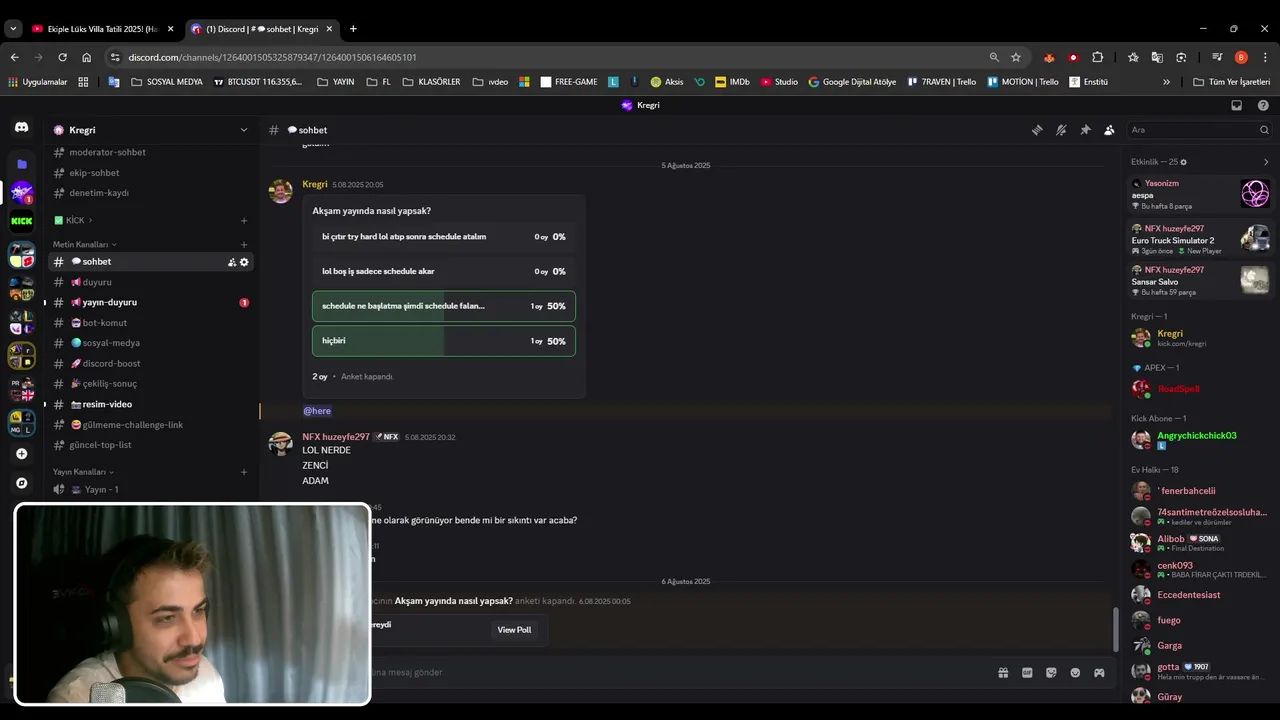Screen dimensions: 1280x720
Task: Click the browser address bar URL
Action: 273,57
